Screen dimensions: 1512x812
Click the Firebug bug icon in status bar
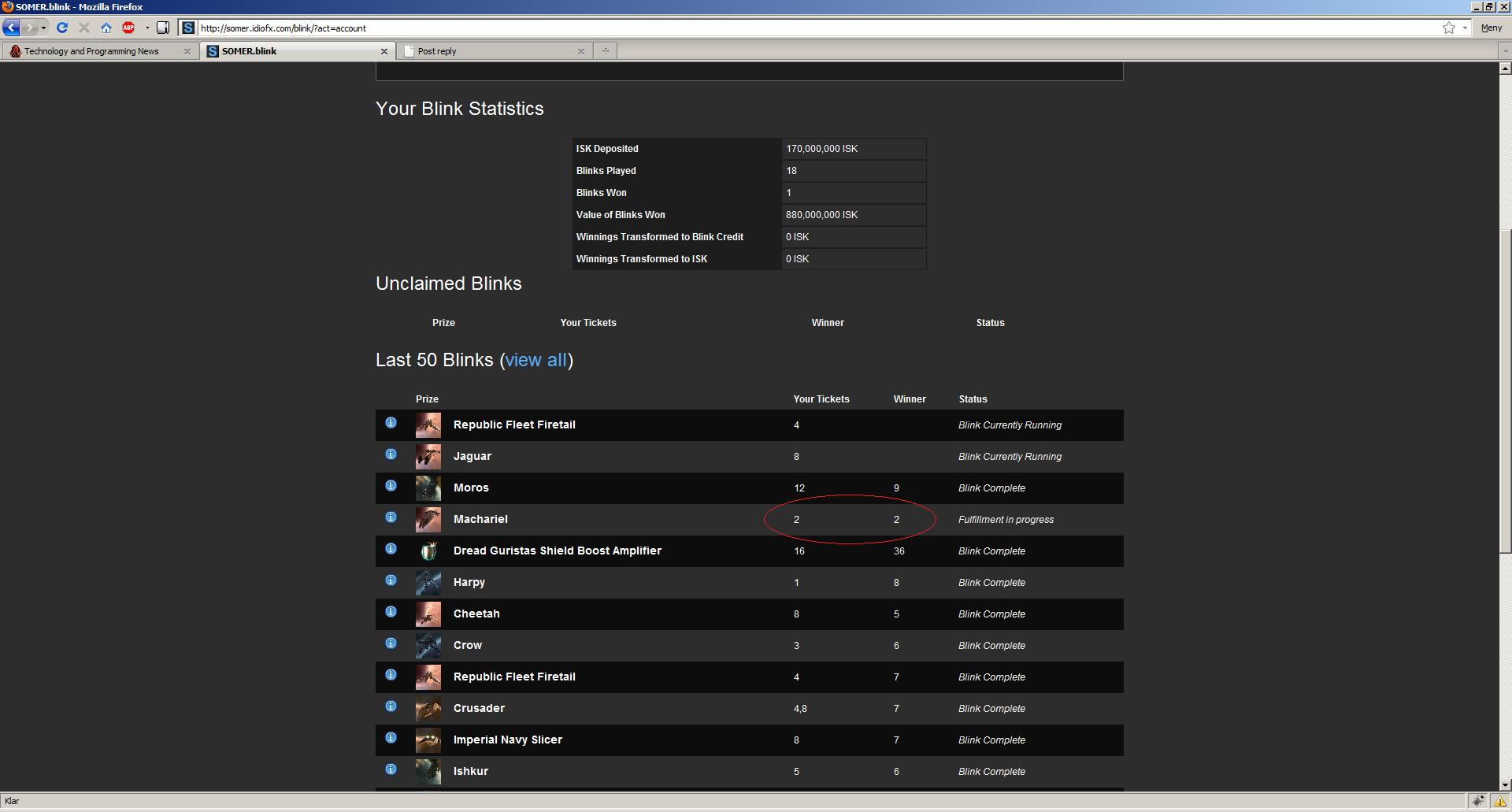[x=1478, y=801]
